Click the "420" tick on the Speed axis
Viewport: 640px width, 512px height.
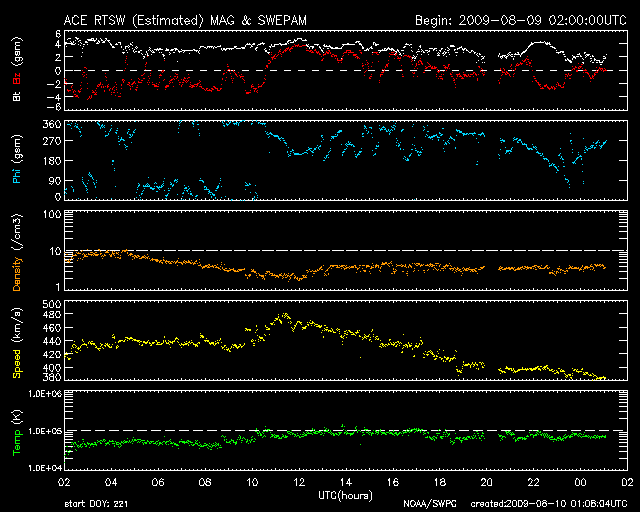click(x=52, y=354)
